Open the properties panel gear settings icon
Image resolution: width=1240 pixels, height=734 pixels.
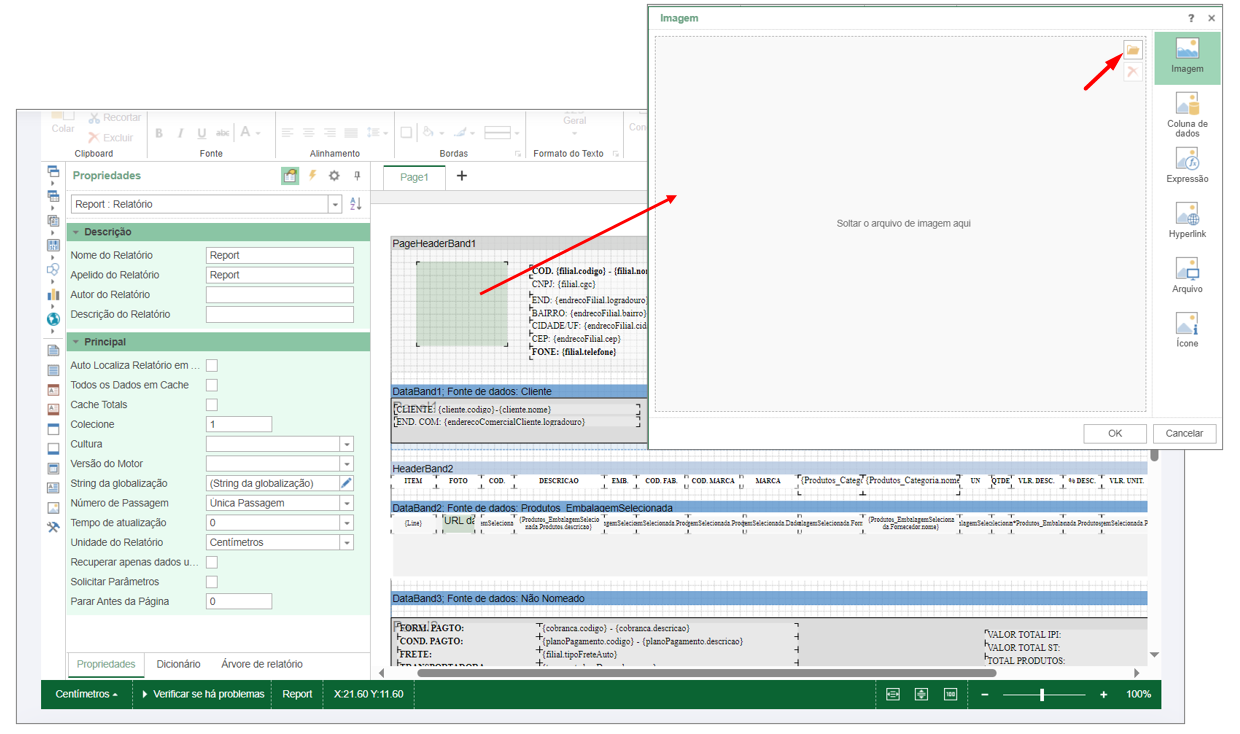coord(334,176)
